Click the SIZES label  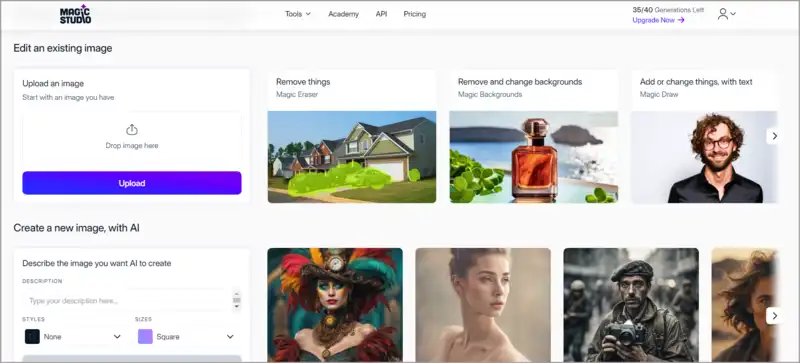pos(143,320)
